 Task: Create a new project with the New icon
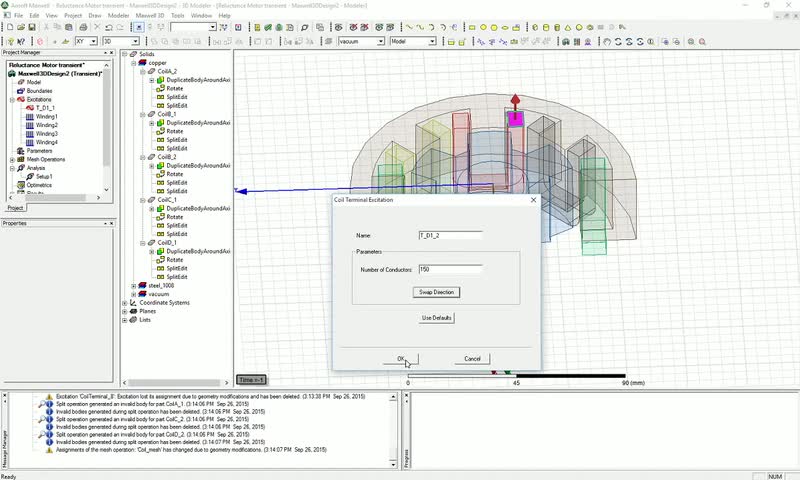10,27
